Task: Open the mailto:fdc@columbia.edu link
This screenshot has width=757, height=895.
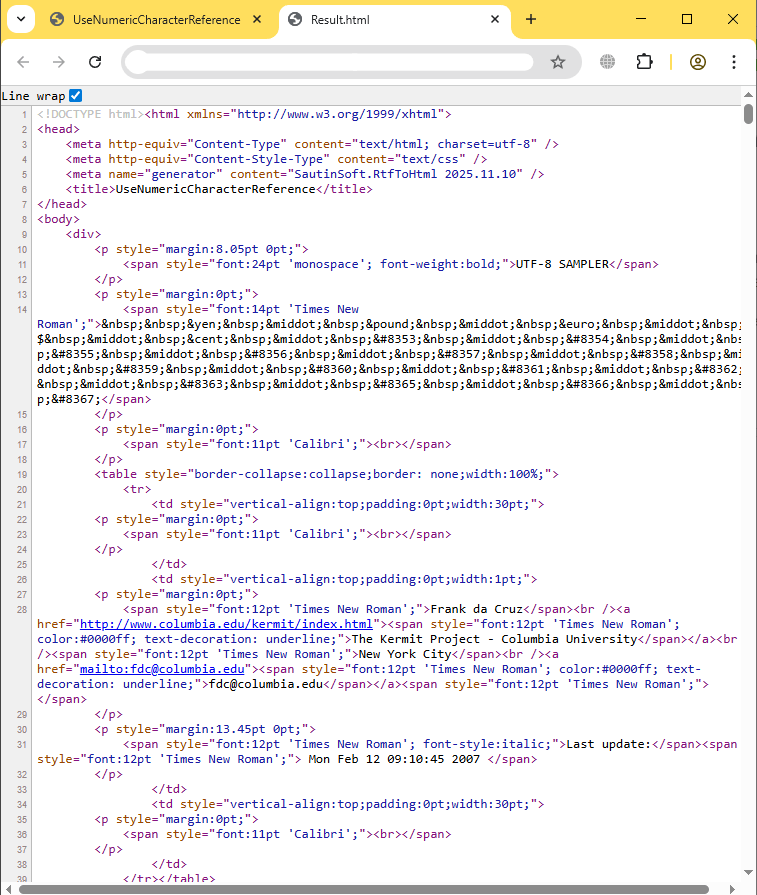Action: point(162,670)
